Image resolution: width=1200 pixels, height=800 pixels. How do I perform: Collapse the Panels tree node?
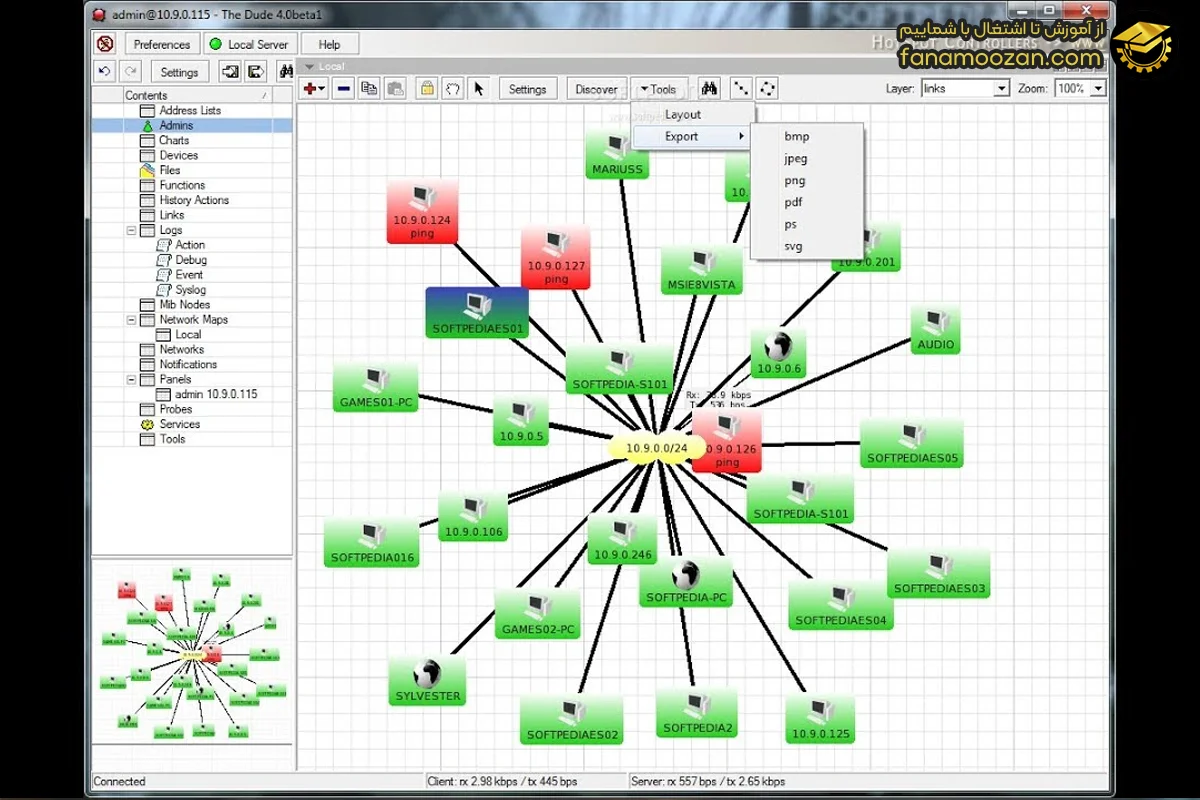[132, 380]
